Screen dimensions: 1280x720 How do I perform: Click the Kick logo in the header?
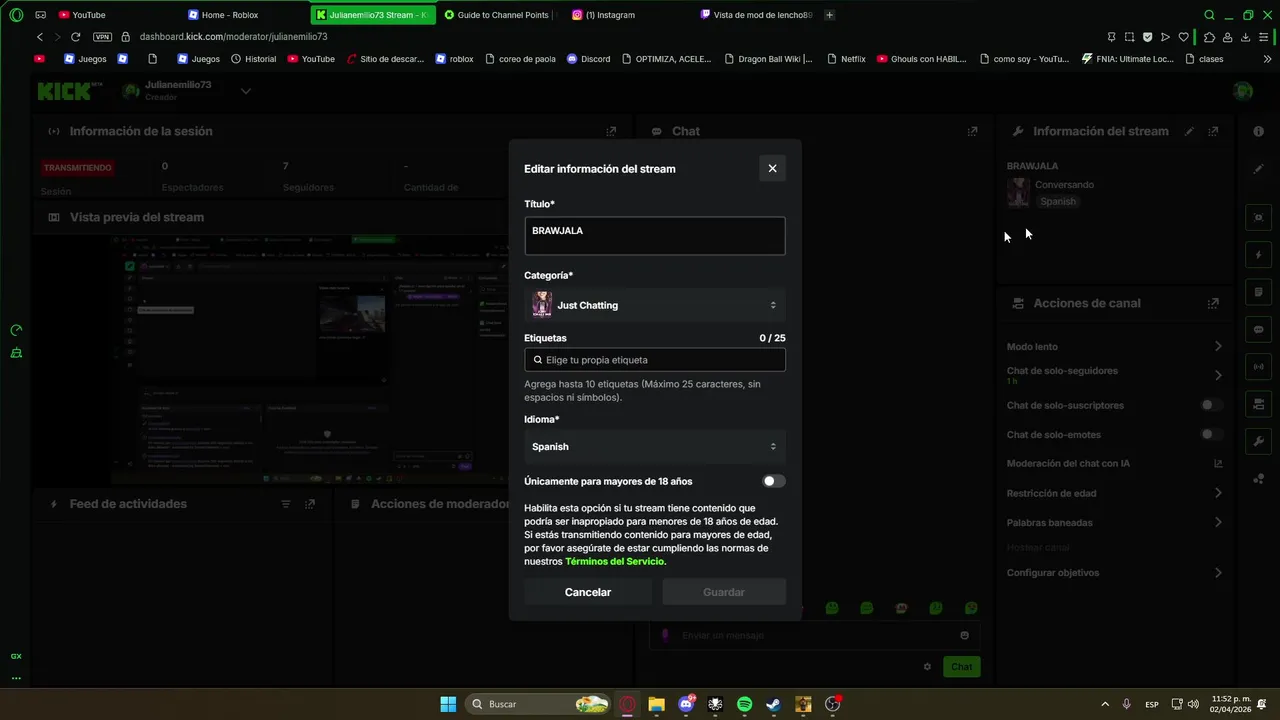click(x=70, y=91)
